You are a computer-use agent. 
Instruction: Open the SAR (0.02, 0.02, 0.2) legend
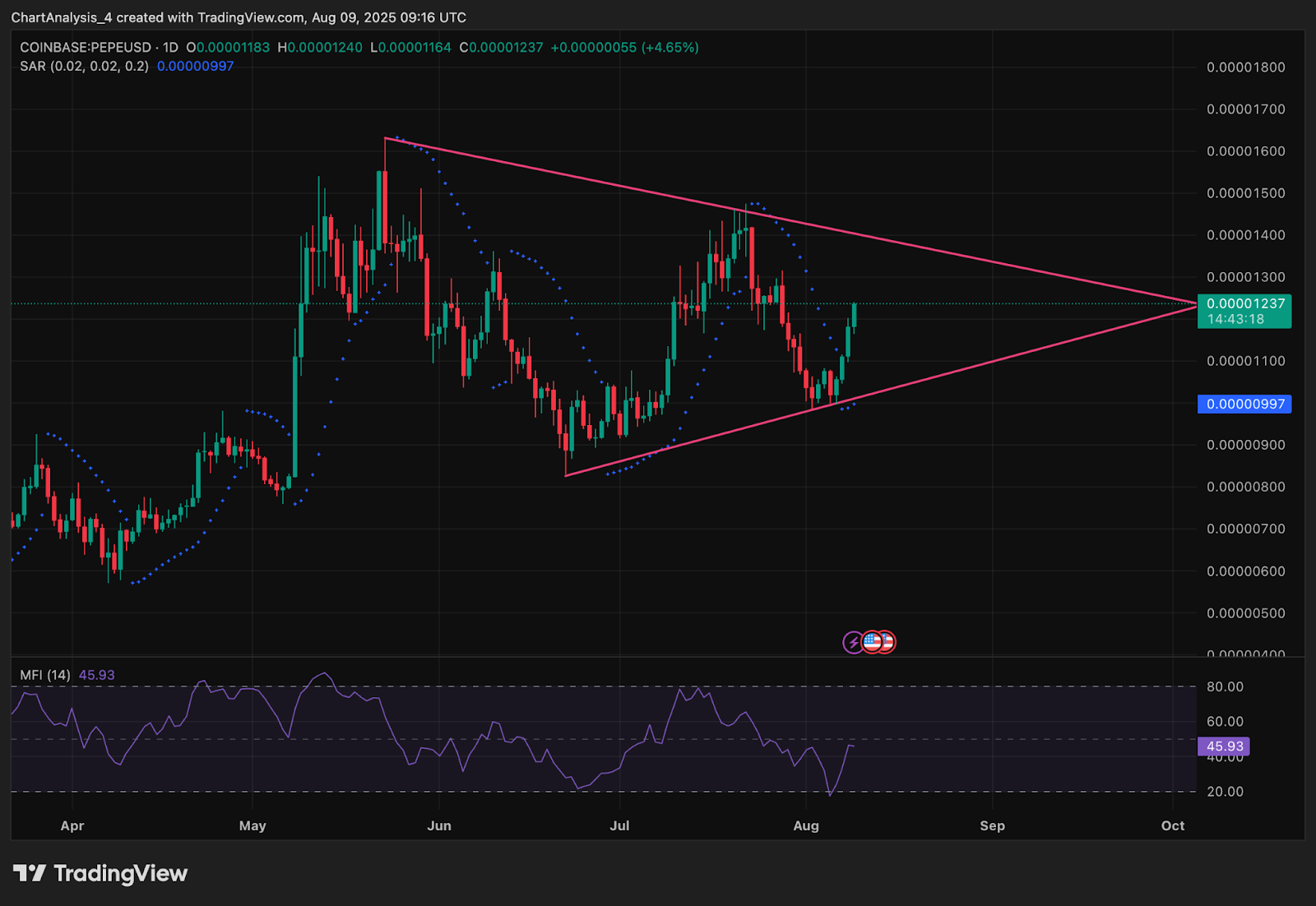84,66
